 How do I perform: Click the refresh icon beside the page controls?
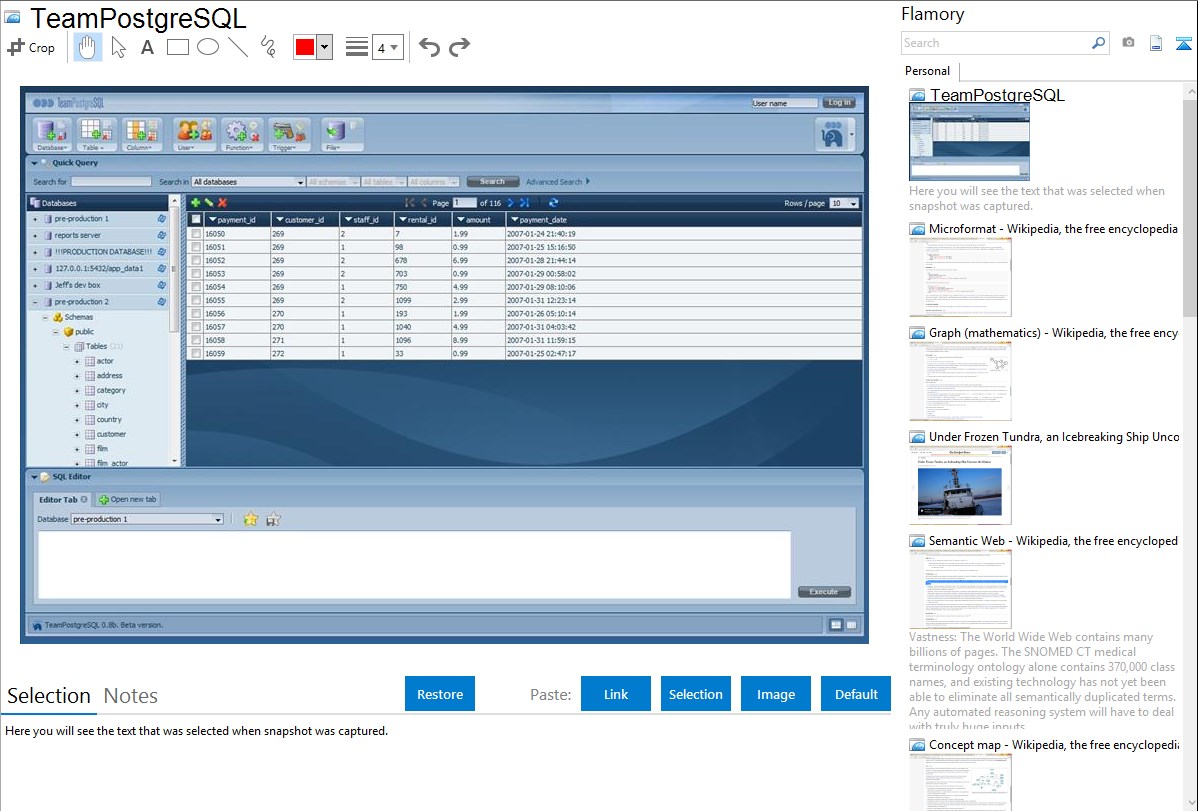click(x=553, y=203)
